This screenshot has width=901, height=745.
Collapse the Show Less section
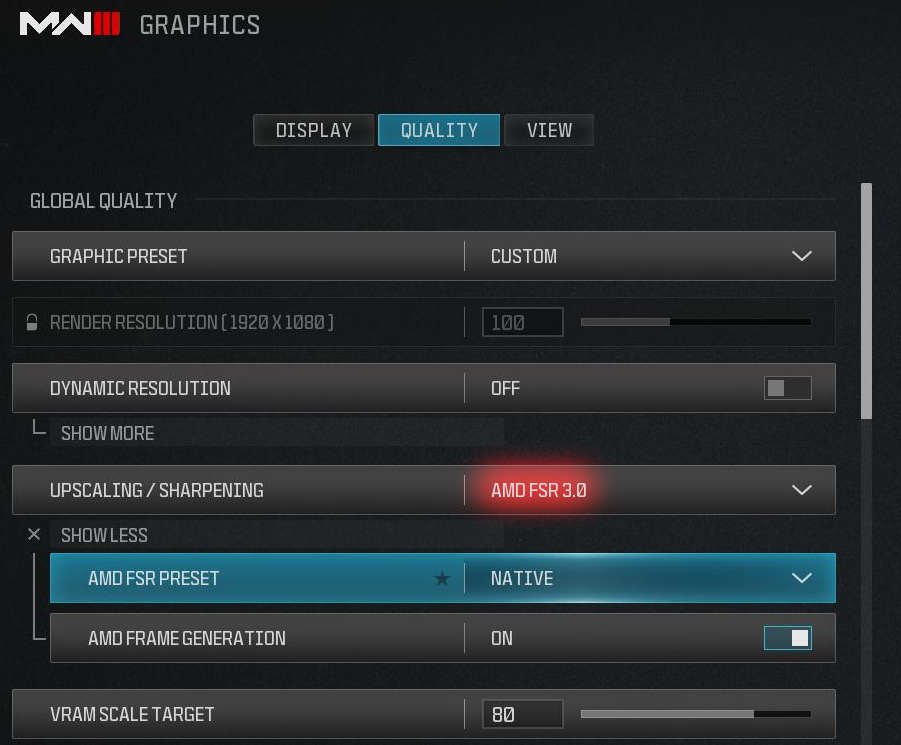[104, 535]
